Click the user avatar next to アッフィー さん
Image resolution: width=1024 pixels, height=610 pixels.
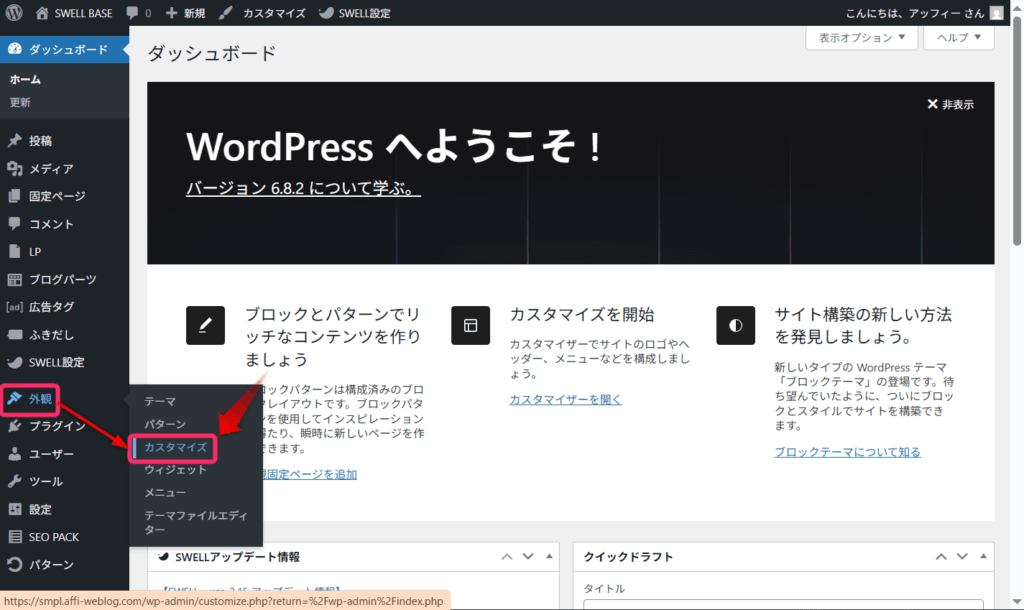(996, 13)
